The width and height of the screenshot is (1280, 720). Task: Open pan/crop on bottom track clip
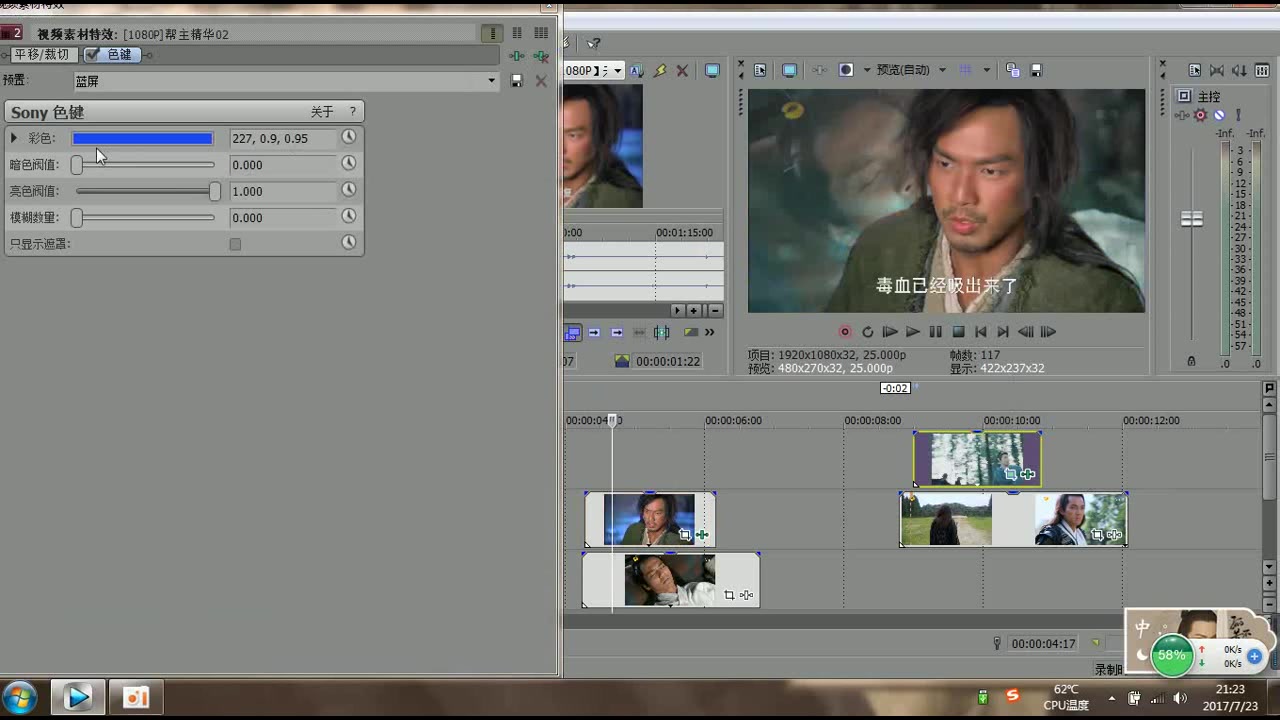729,595
